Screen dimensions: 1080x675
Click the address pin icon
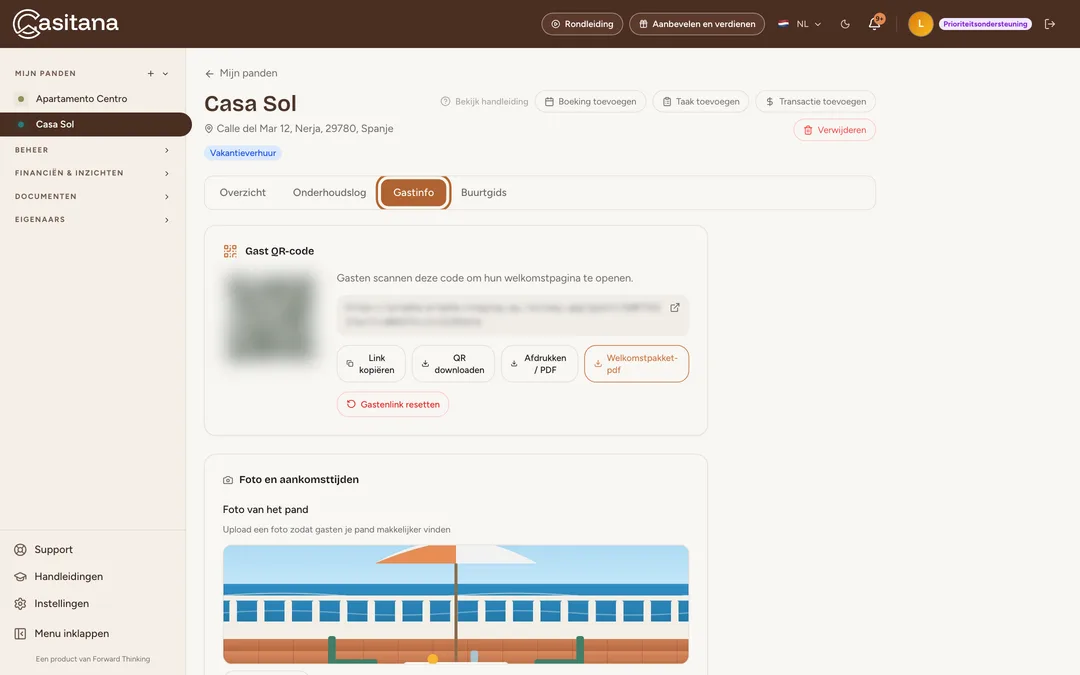(209, 129)
